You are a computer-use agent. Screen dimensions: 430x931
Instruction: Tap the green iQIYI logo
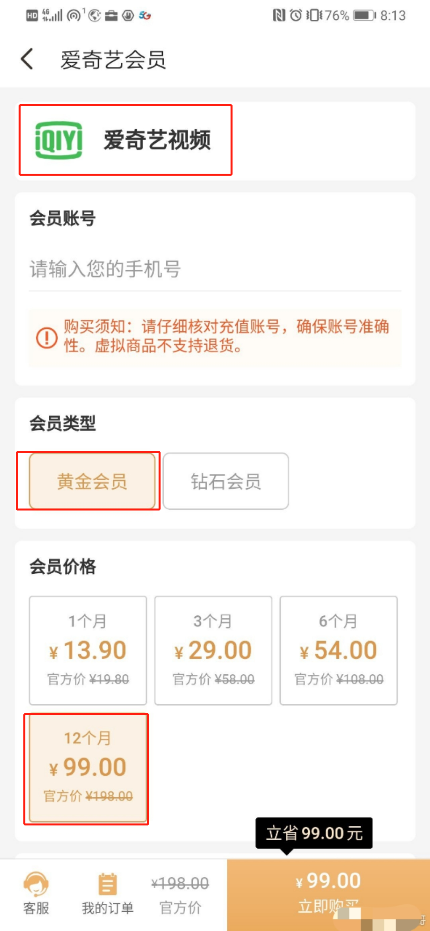tap(58, 140)
